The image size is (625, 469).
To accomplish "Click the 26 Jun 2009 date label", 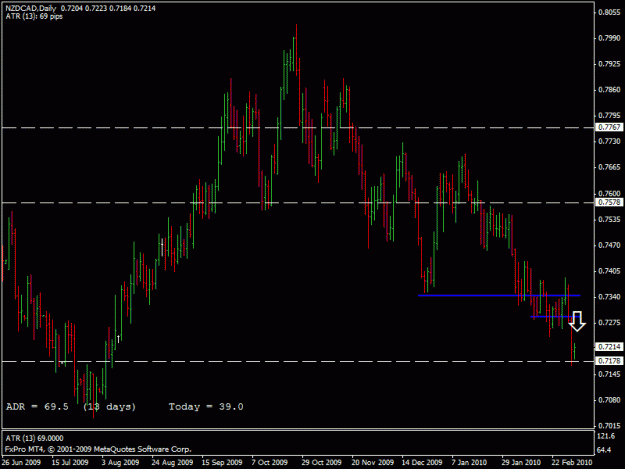I will click(21, 462).
